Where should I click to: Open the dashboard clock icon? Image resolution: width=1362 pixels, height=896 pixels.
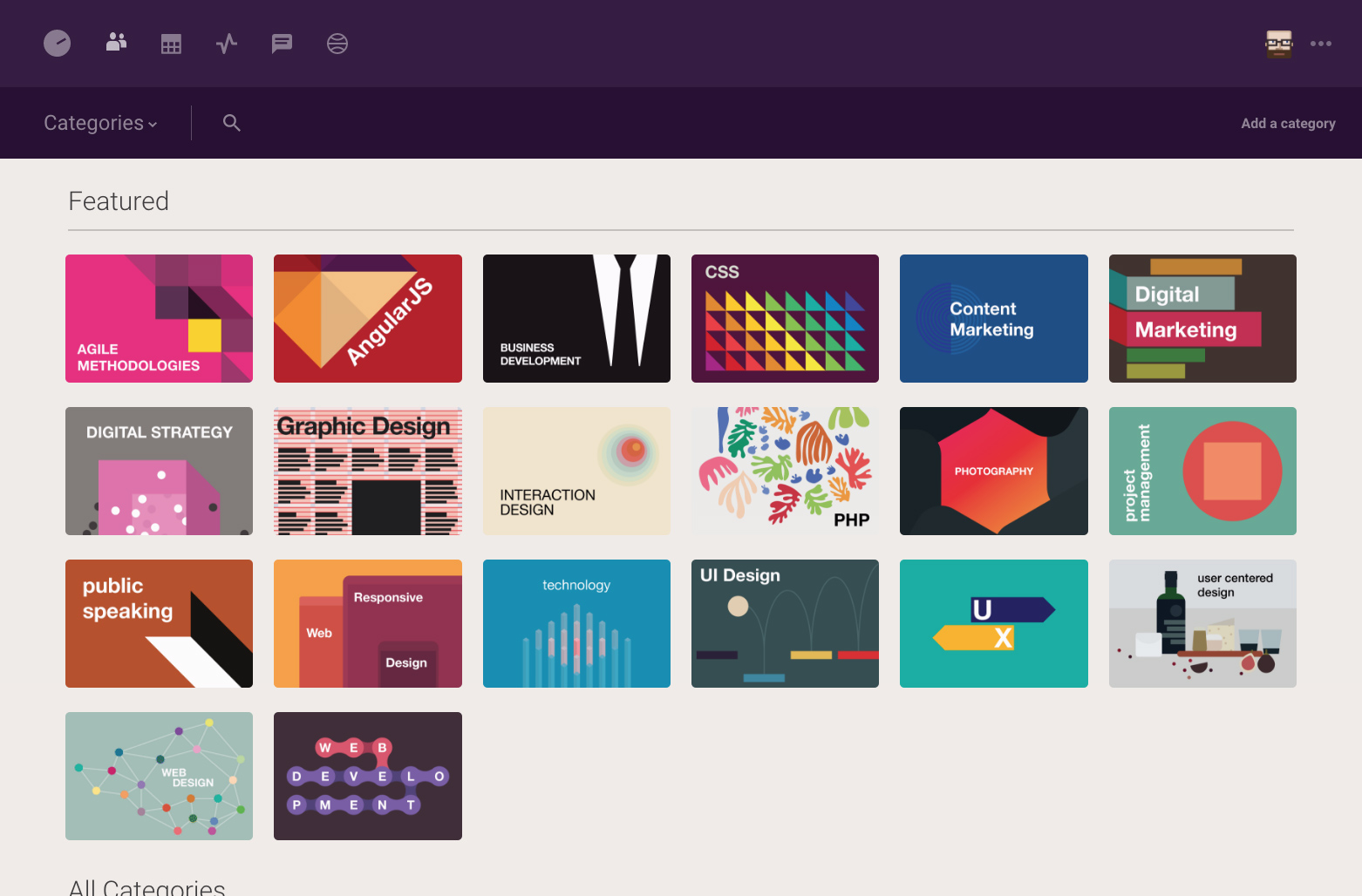pos(58,44)
